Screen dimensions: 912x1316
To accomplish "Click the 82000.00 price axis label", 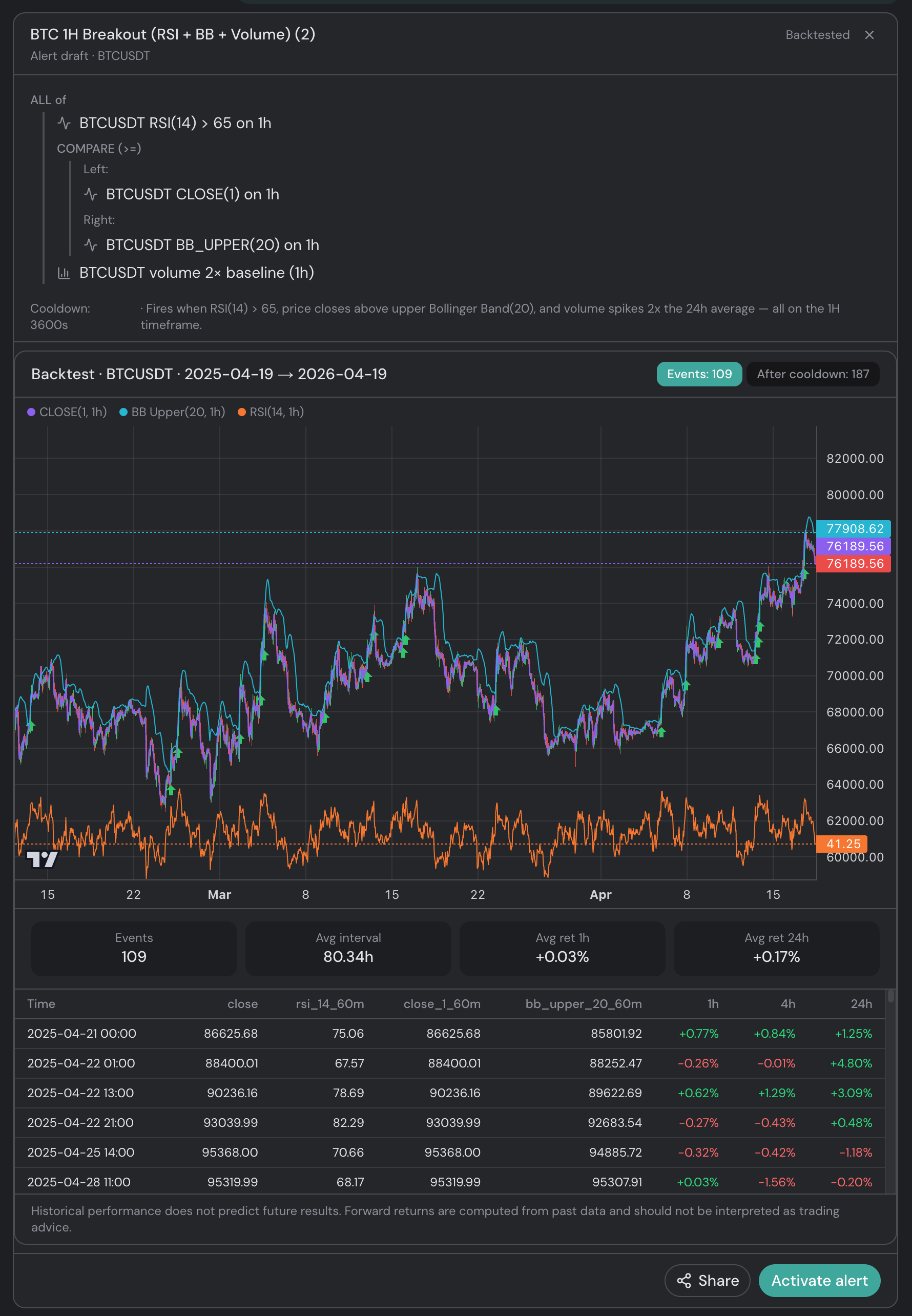I will 855,458.
